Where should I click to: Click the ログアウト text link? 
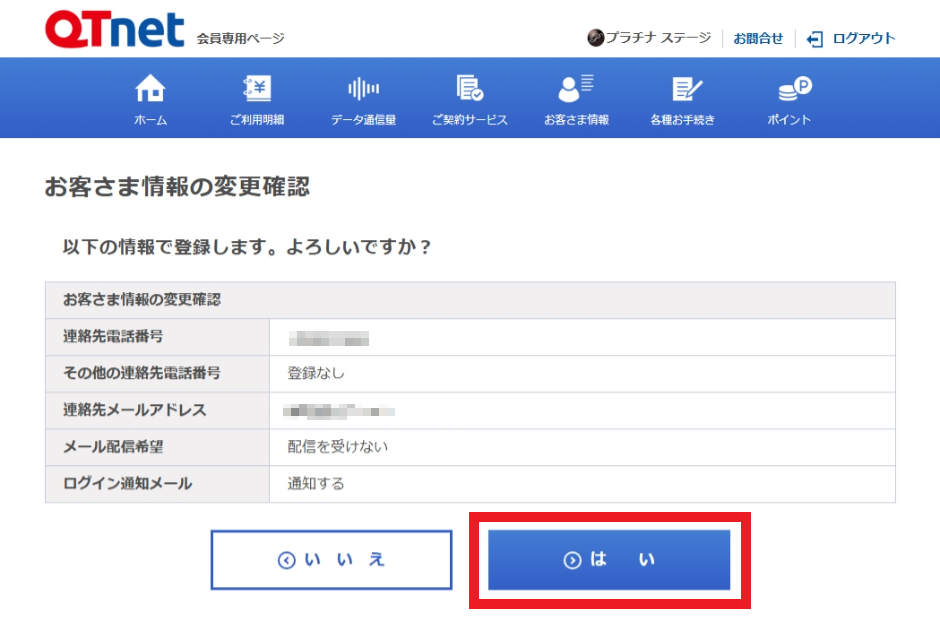864,39
